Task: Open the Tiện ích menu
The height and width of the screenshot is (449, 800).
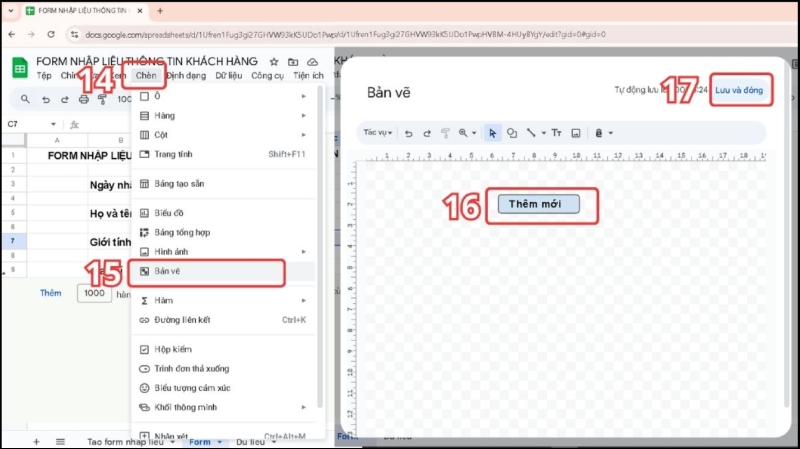Action: coord(308,76)
